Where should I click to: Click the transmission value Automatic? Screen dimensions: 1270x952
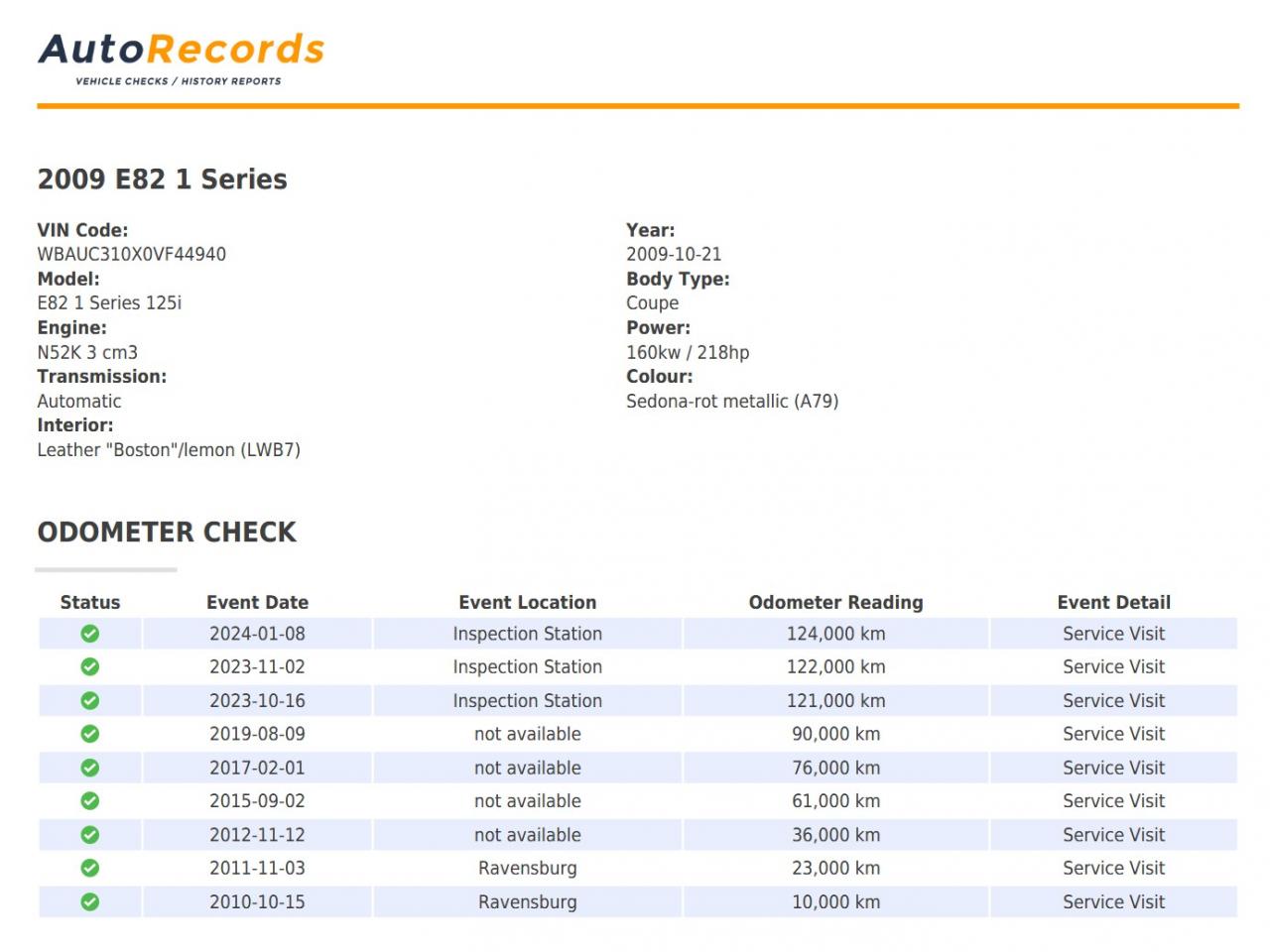click(79, 401)
